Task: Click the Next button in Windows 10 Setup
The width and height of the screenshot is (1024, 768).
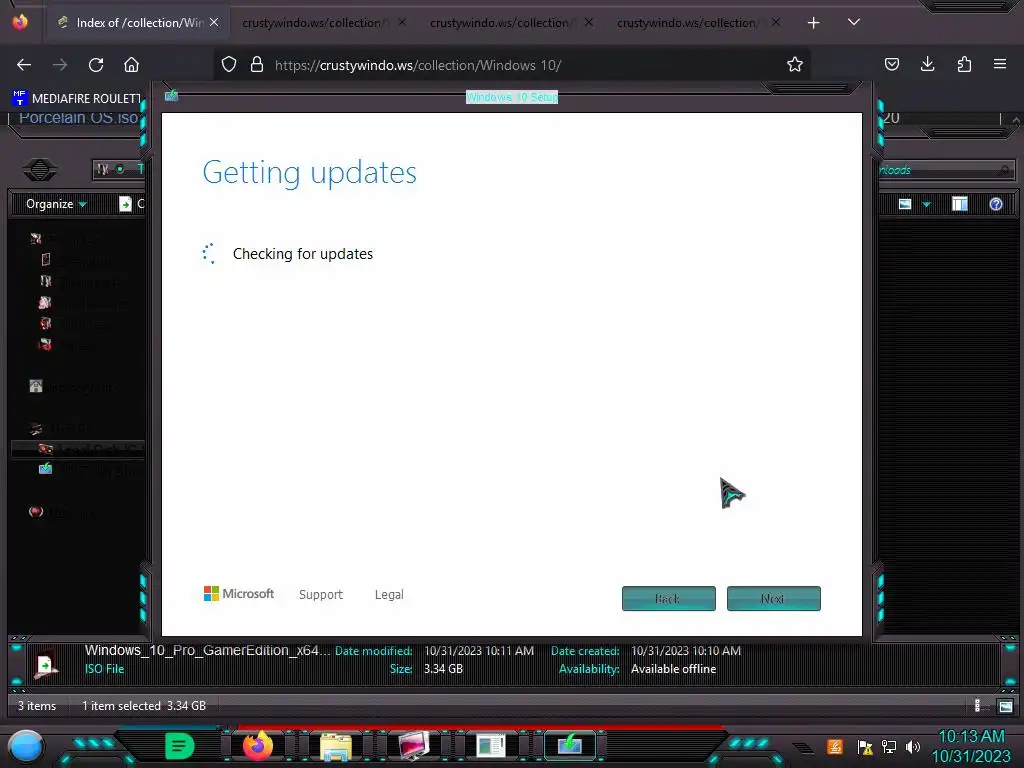Action: [774, 598]
